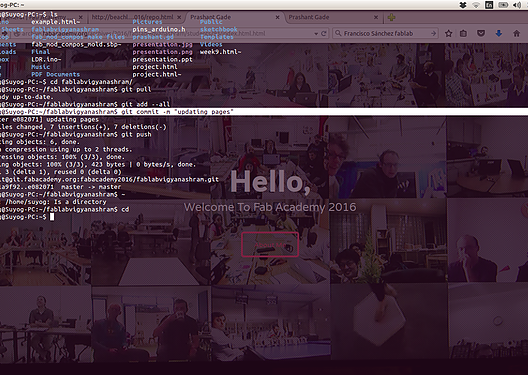
Task: Open the battery status indicator
Action: point(503,5)
